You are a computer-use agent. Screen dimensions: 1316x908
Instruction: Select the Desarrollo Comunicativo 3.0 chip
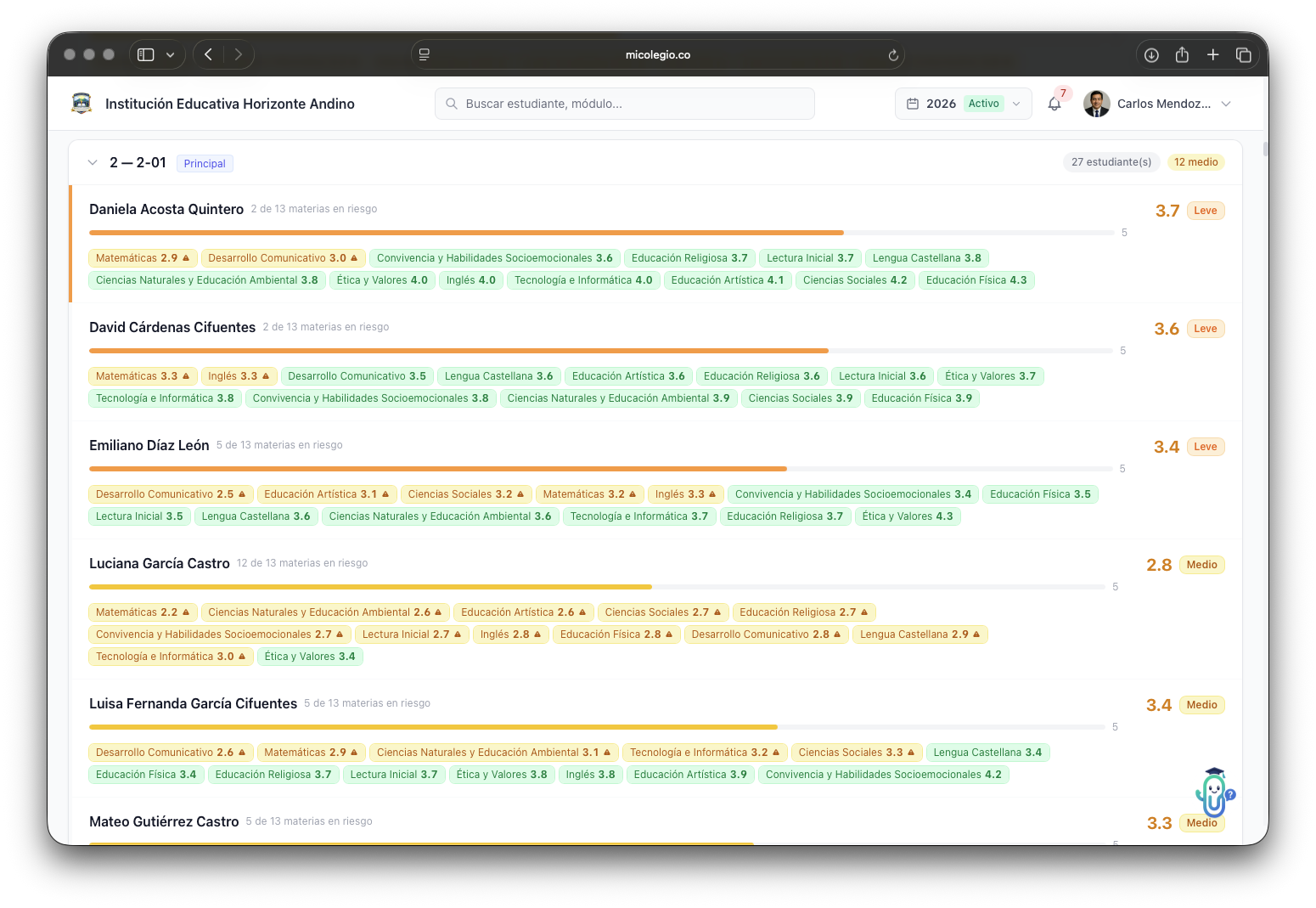(x=284, y=258)
